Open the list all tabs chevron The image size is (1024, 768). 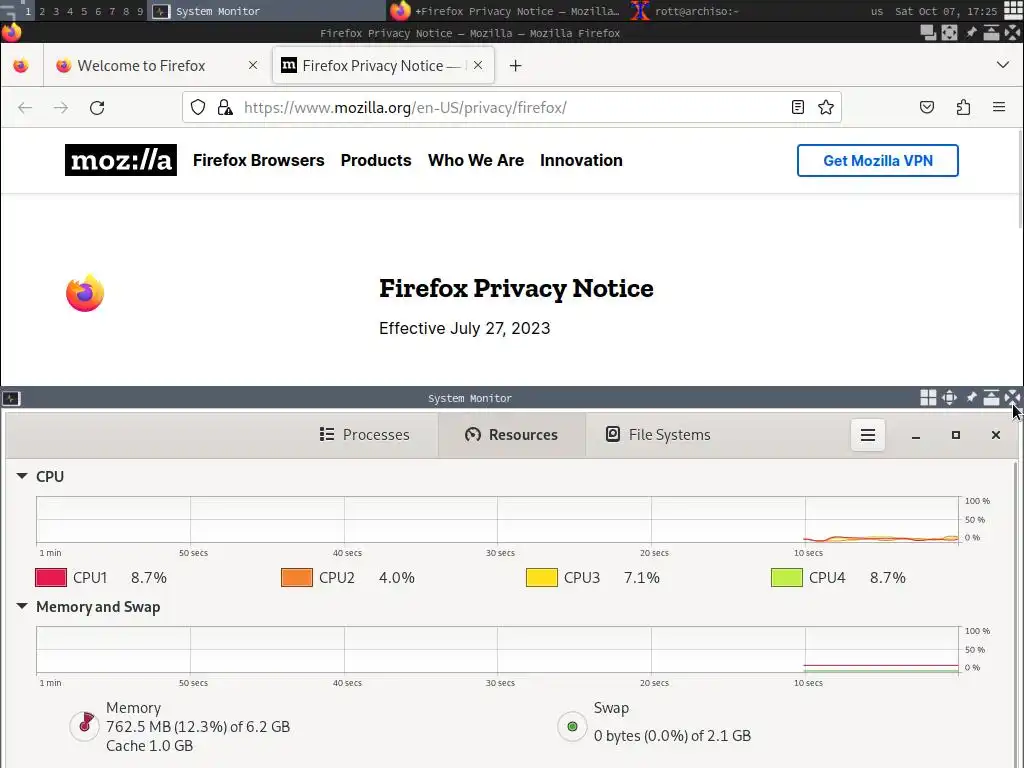1002,65
